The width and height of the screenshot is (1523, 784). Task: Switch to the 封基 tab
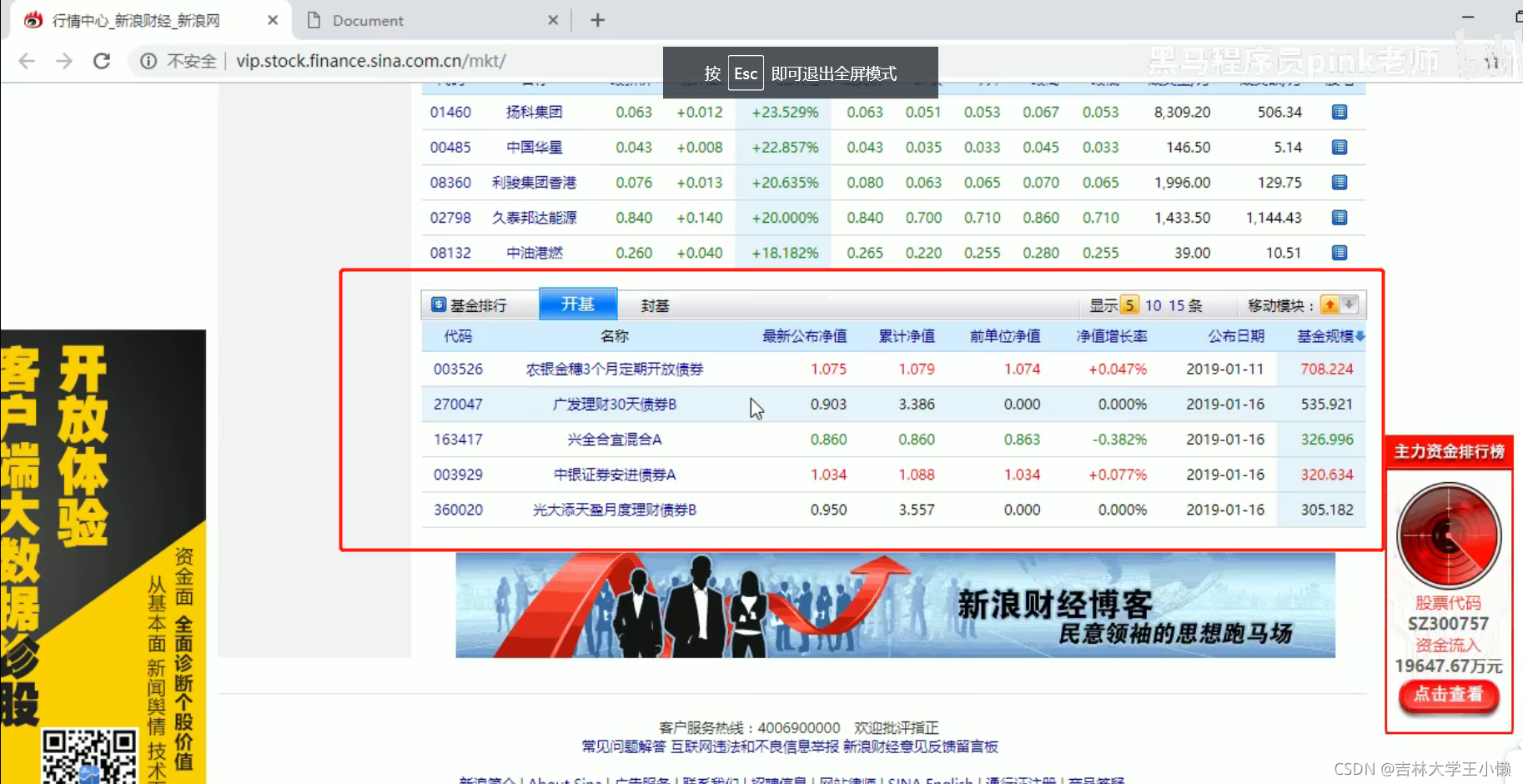point(654,304)
